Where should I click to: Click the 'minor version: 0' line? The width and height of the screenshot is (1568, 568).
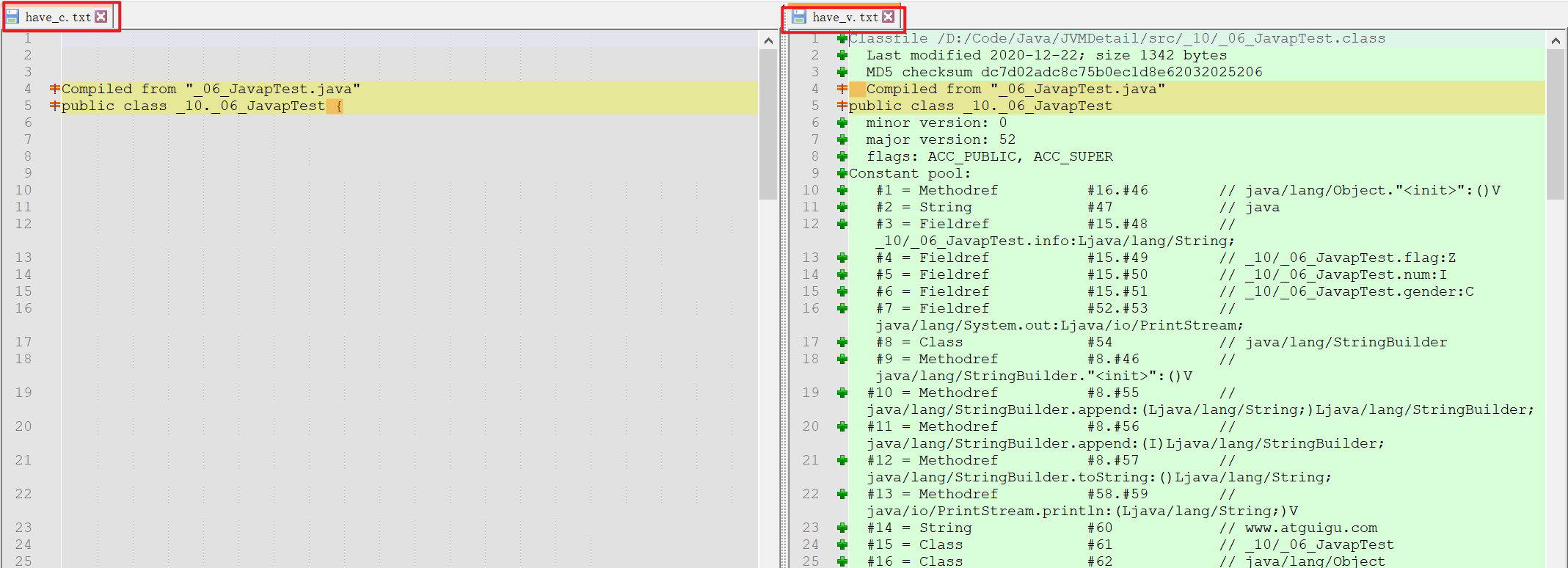936,123
